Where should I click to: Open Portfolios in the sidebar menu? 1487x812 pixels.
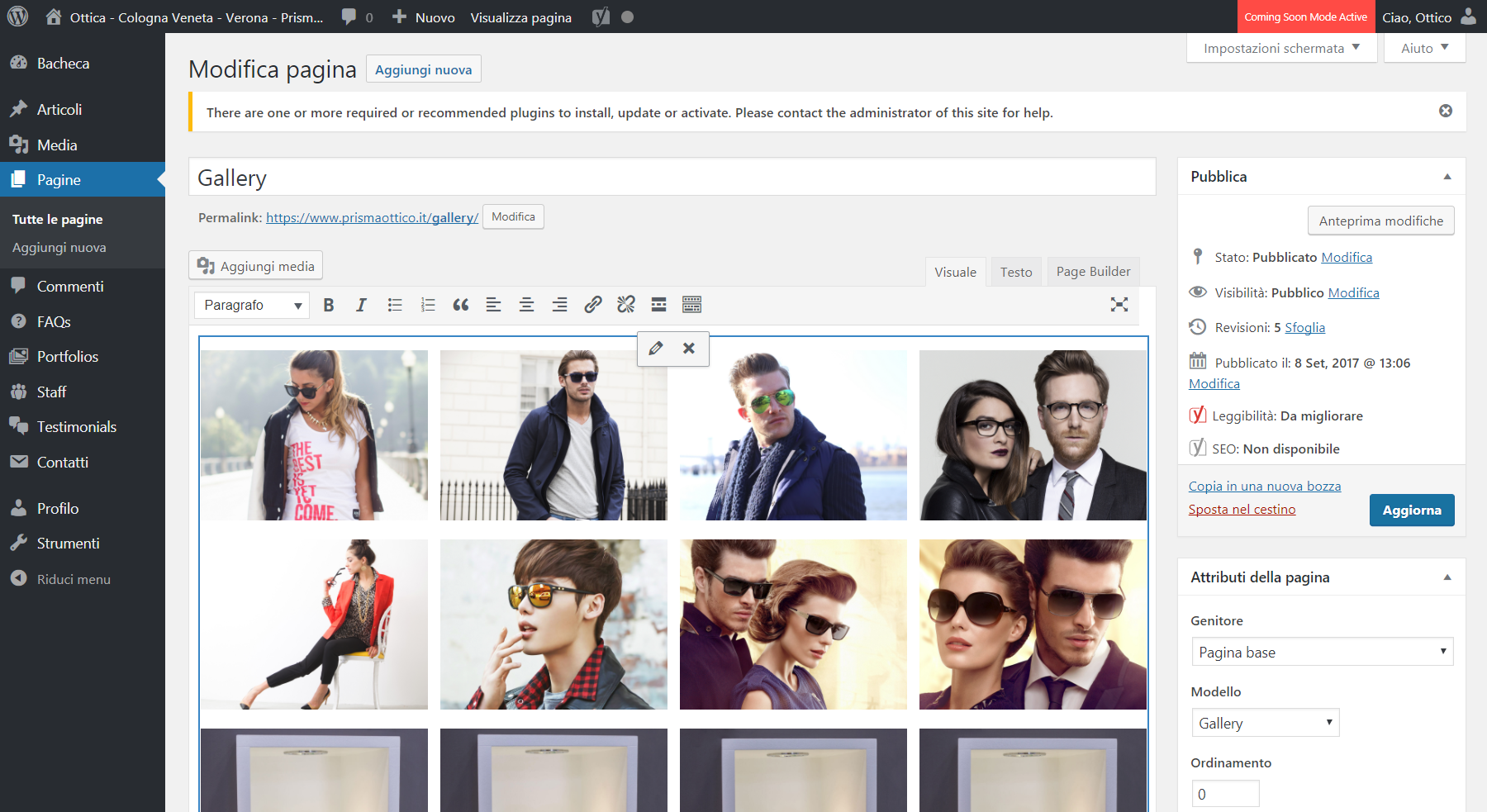(x=68, y=357)
